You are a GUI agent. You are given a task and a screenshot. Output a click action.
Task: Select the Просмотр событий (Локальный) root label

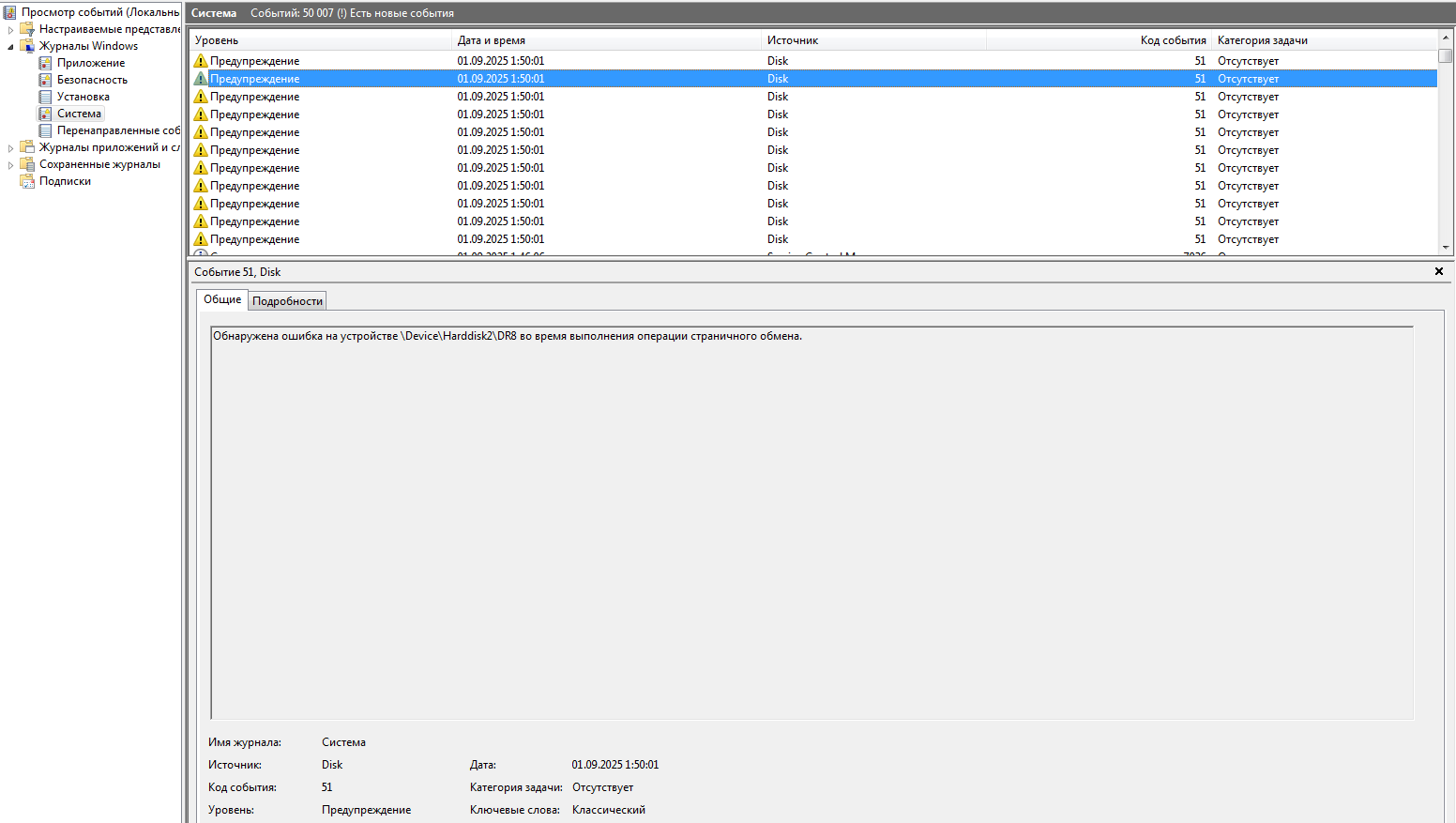coord(100,12)
